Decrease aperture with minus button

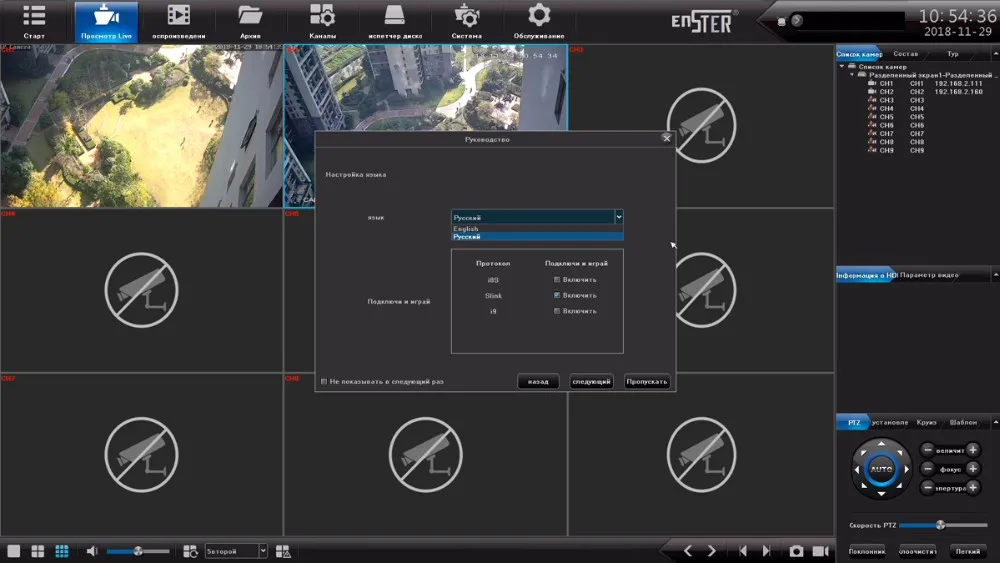[928, 488]
